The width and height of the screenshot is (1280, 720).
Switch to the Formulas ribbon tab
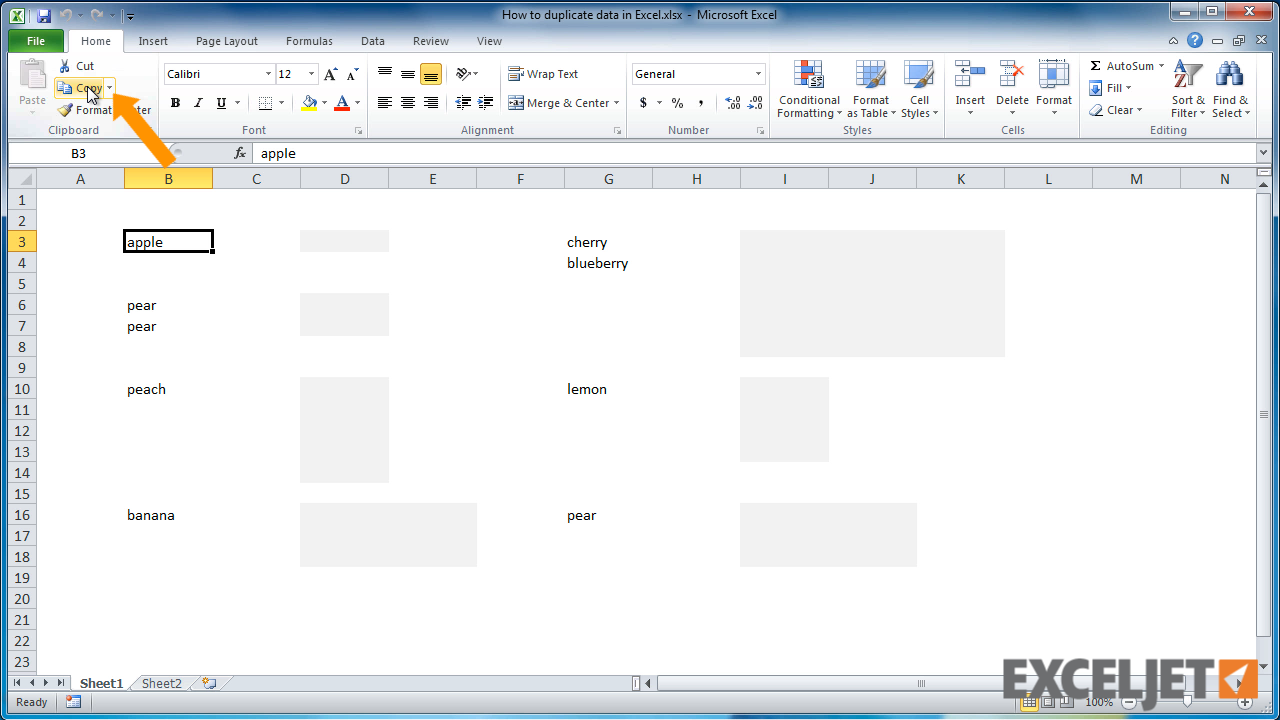click(308, 41)
